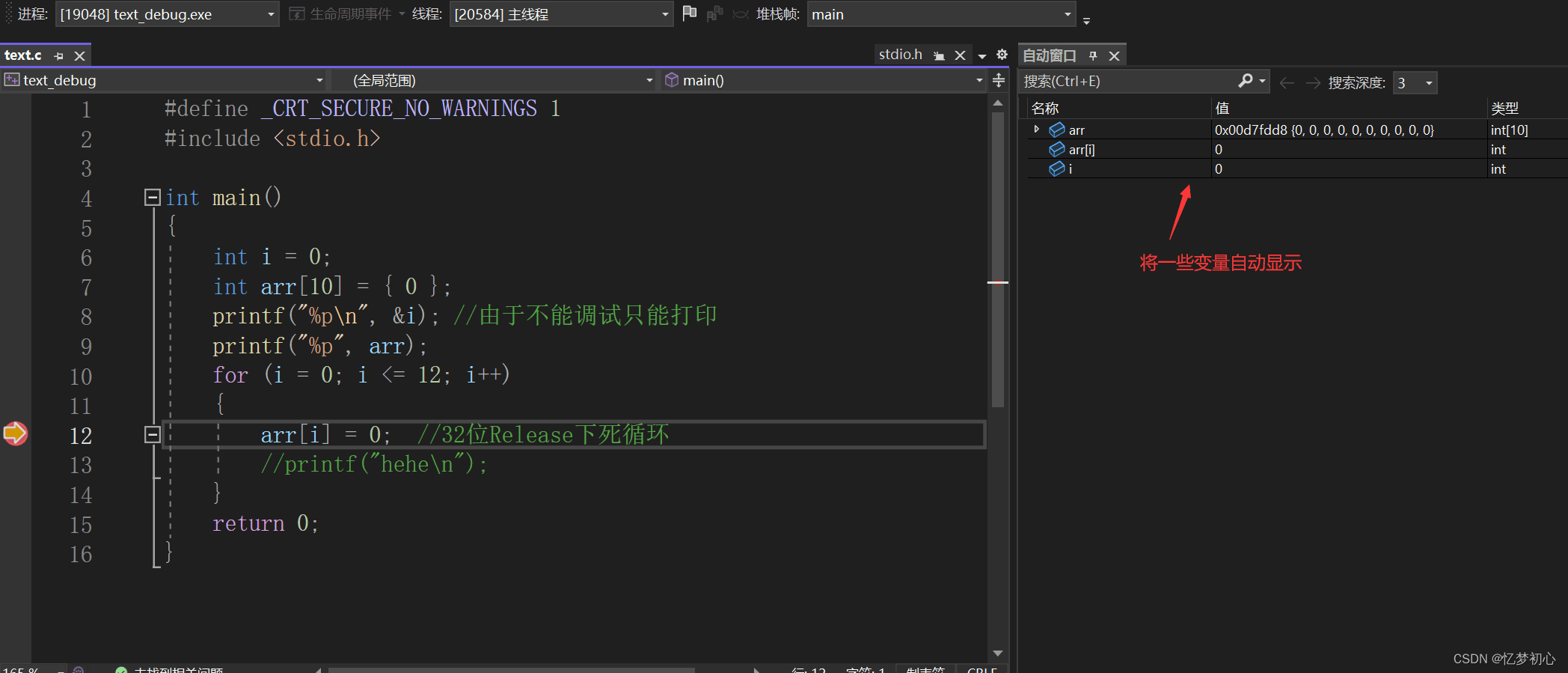Close the 自动窗口 panel
Viewport: 1568px width, 673px height.
[x=1114, y=56]
